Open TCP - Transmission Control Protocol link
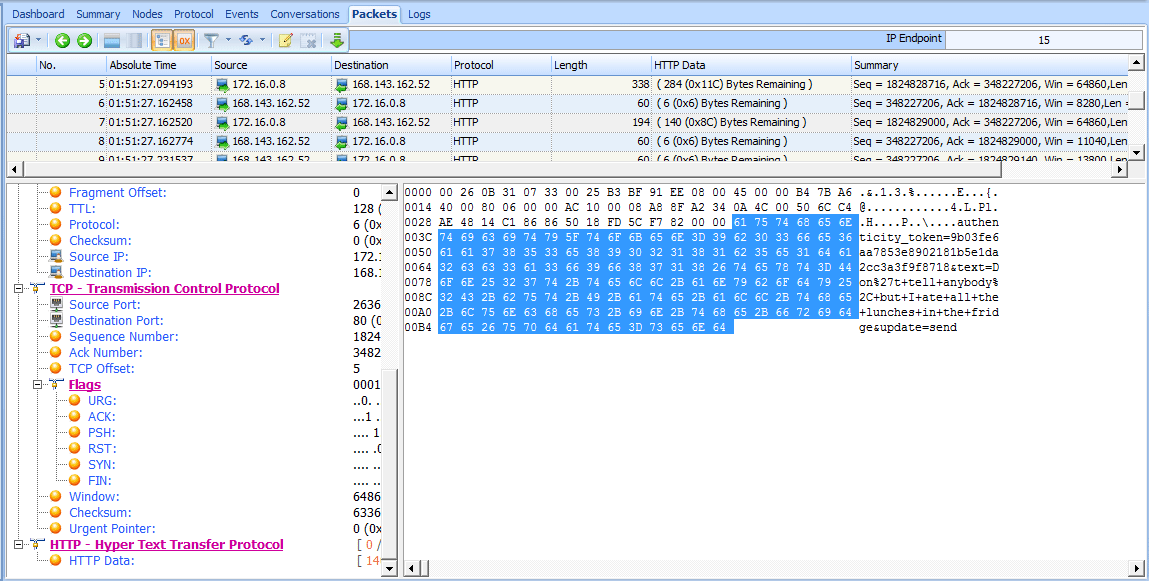1149x581 pixels. (x=164, y=289)
